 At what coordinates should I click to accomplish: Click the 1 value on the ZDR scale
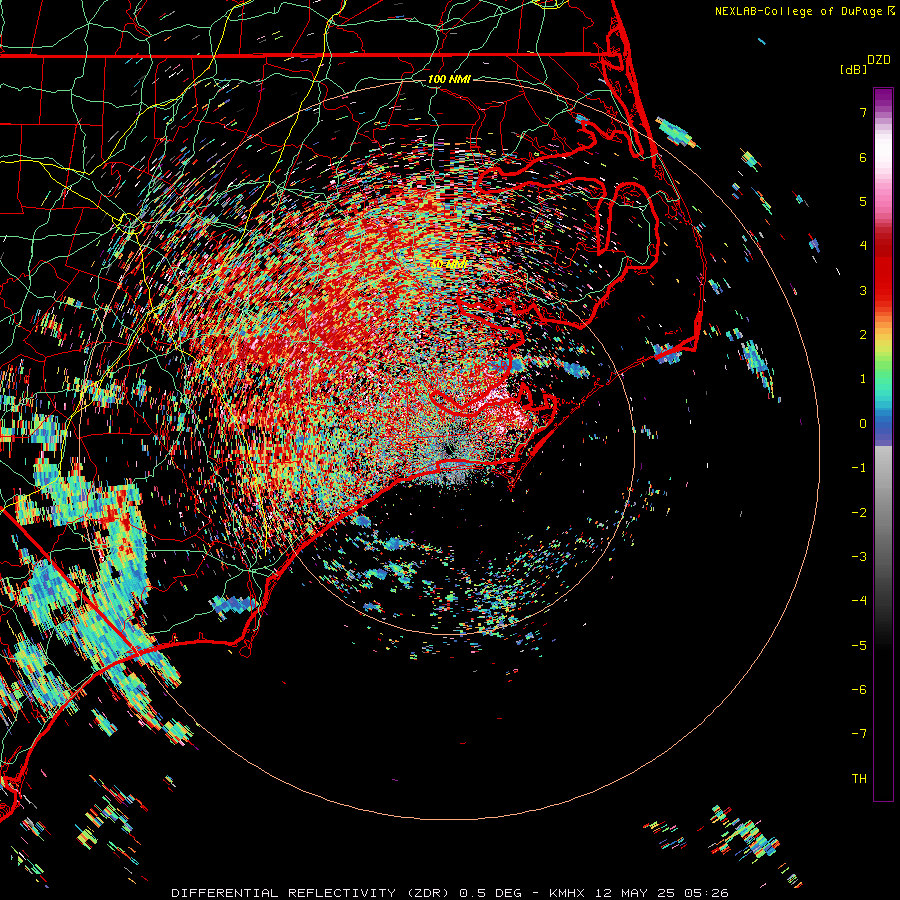pyautogui.click(x=863, y=379)
